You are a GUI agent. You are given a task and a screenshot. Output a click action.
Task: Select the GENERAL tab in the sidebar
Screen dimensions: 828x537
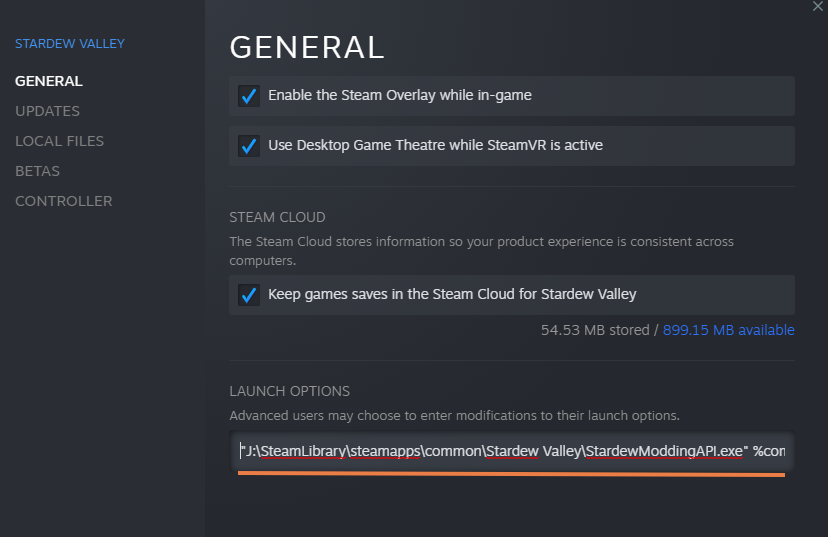(x=49, y=81)
